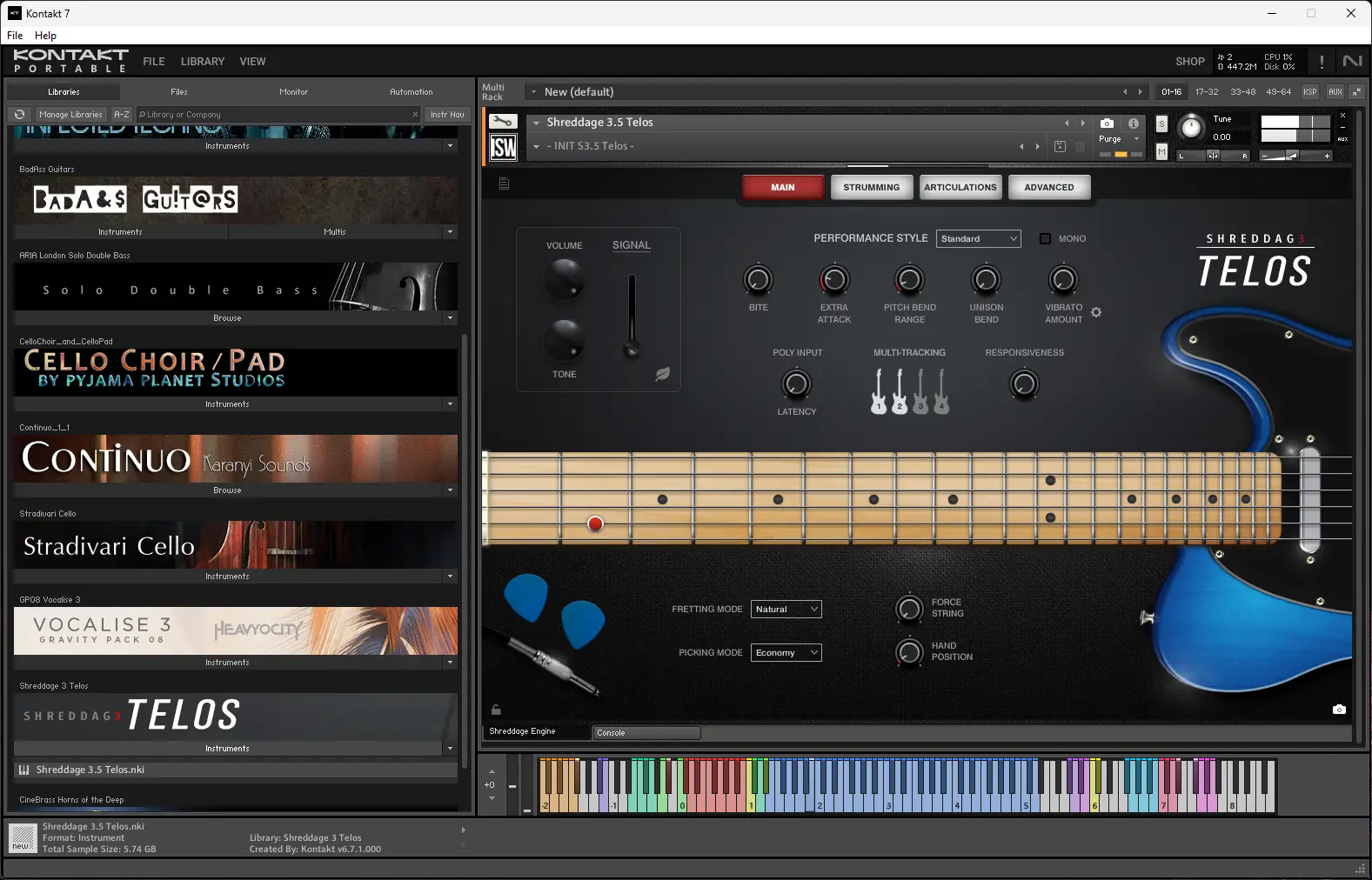This screenshot has height=880, width=1372.
Task: Open INIT S3.5 Telos snapshot dropdown
Action: coord(536,146)
